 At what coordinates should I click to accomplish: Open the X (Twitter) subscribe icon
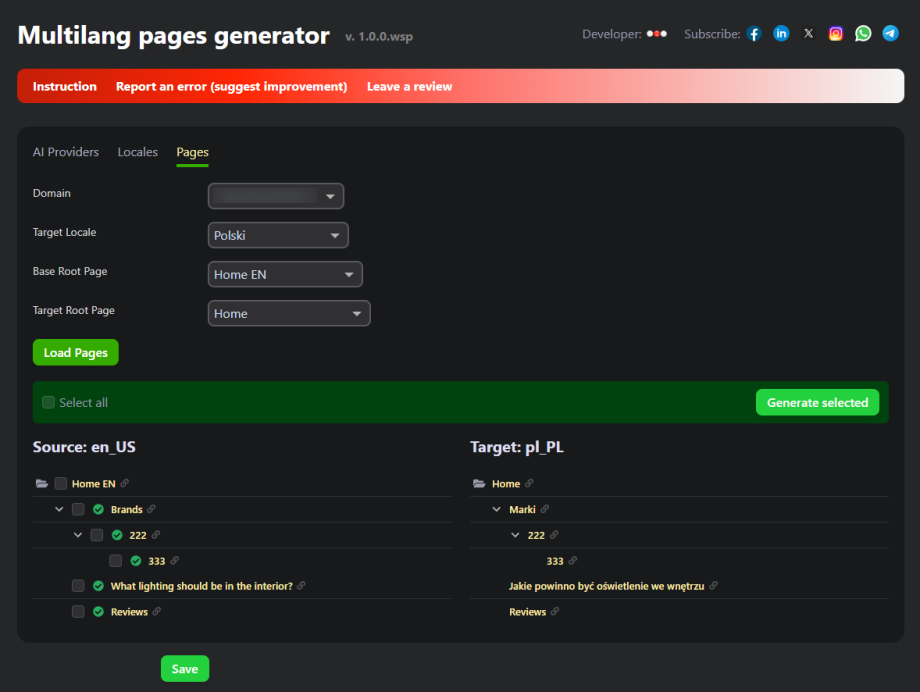click(809, 33)
